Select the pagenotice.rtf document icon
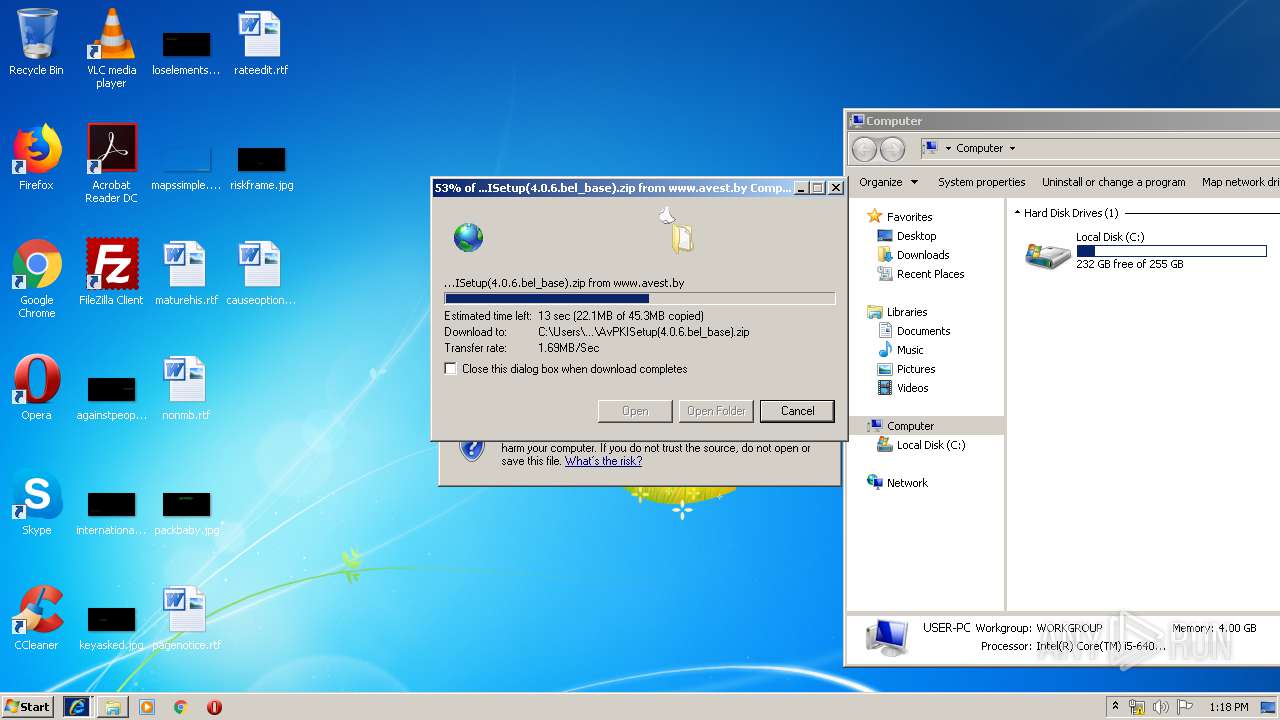The height and width of the screenshot is (720, 1280). click(186, 618)
